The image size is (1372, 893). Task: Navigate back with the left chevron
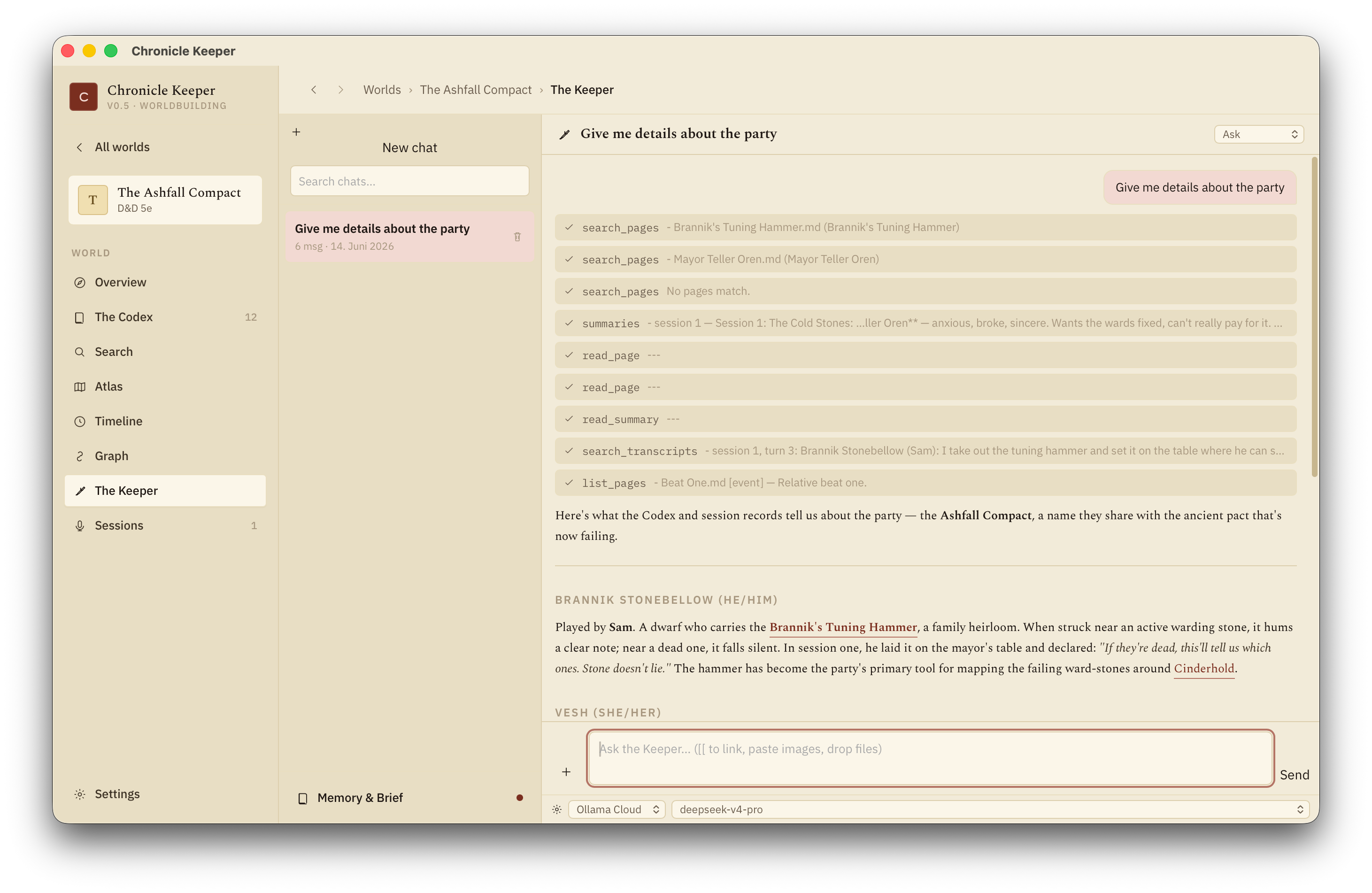point(314,90)
